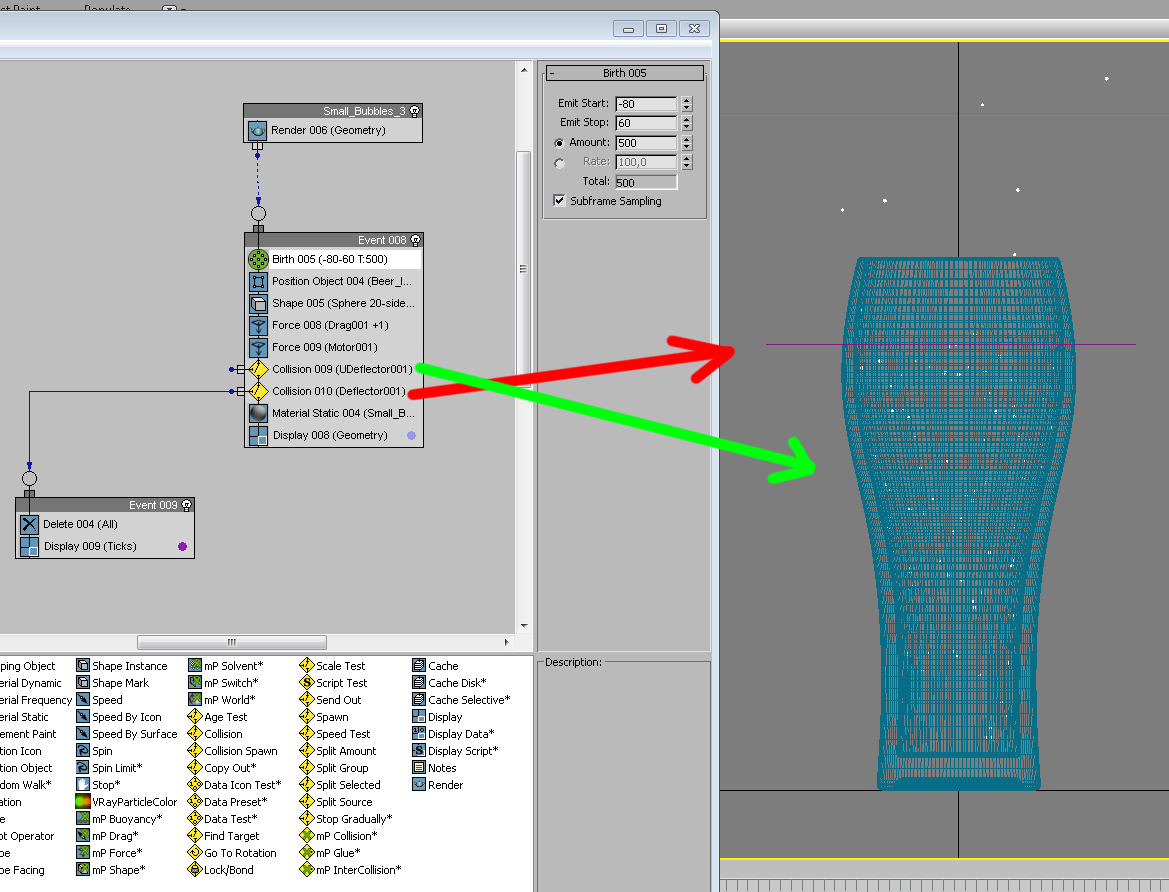Toggle the Event 008 lightbulb on/off
The height and width of the screenshot is (892, 1169).
coord(415,240)
